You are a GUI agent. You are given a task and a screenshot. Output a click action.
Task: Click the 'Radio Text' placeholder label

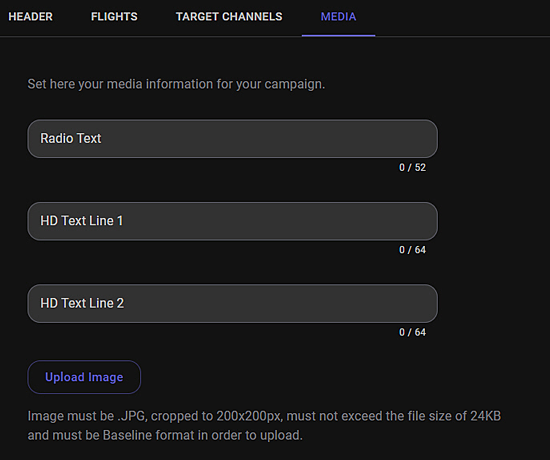71,138
